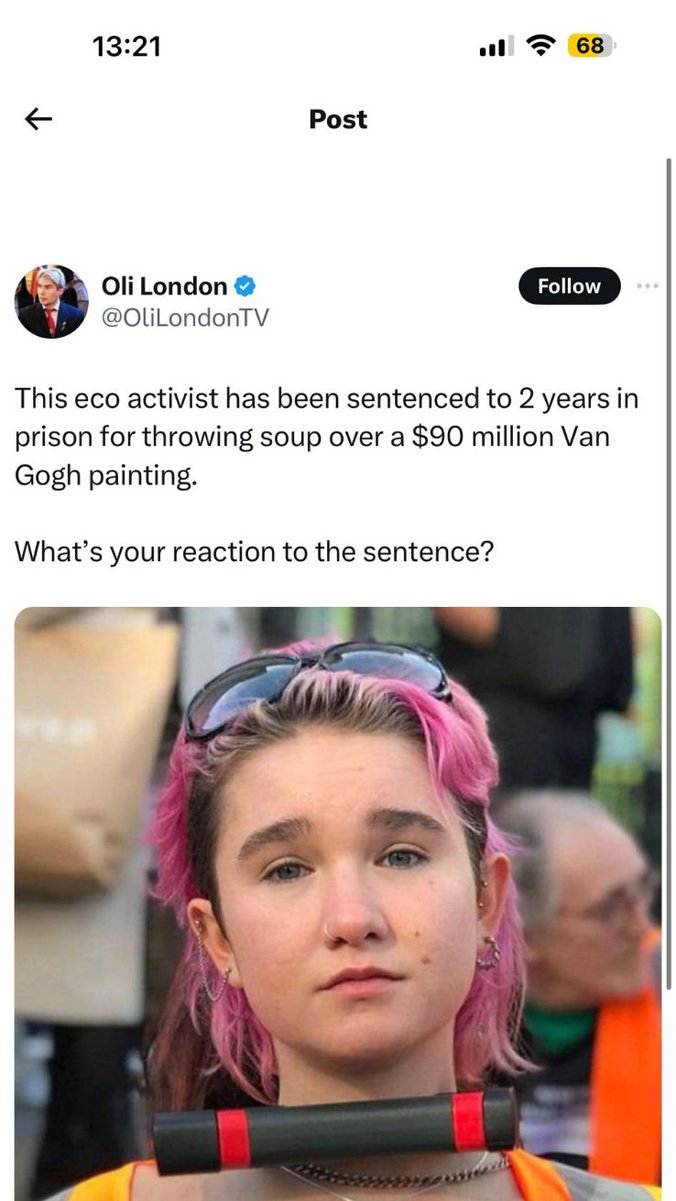This screenshot has width=676, height=1201.
Task: Open the Oli London display name
Action: tap(165, 286)
